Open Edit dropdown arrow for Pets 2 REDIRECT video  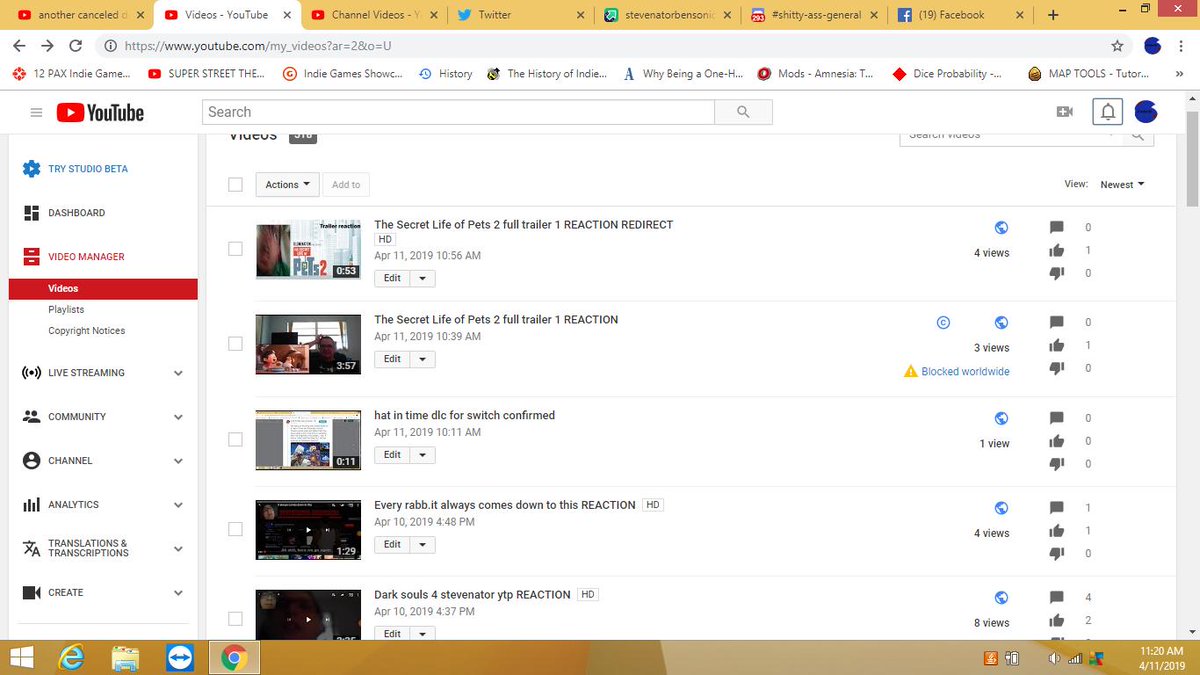pyautogui.click(x=422, y=279)
